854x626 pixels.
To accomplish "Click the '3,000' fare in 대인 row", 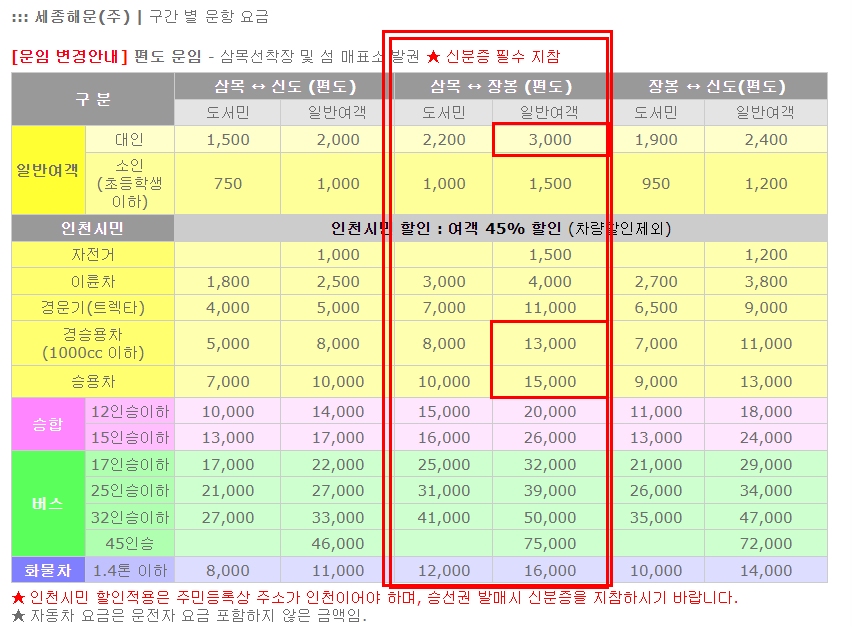I will pos(550,139).
